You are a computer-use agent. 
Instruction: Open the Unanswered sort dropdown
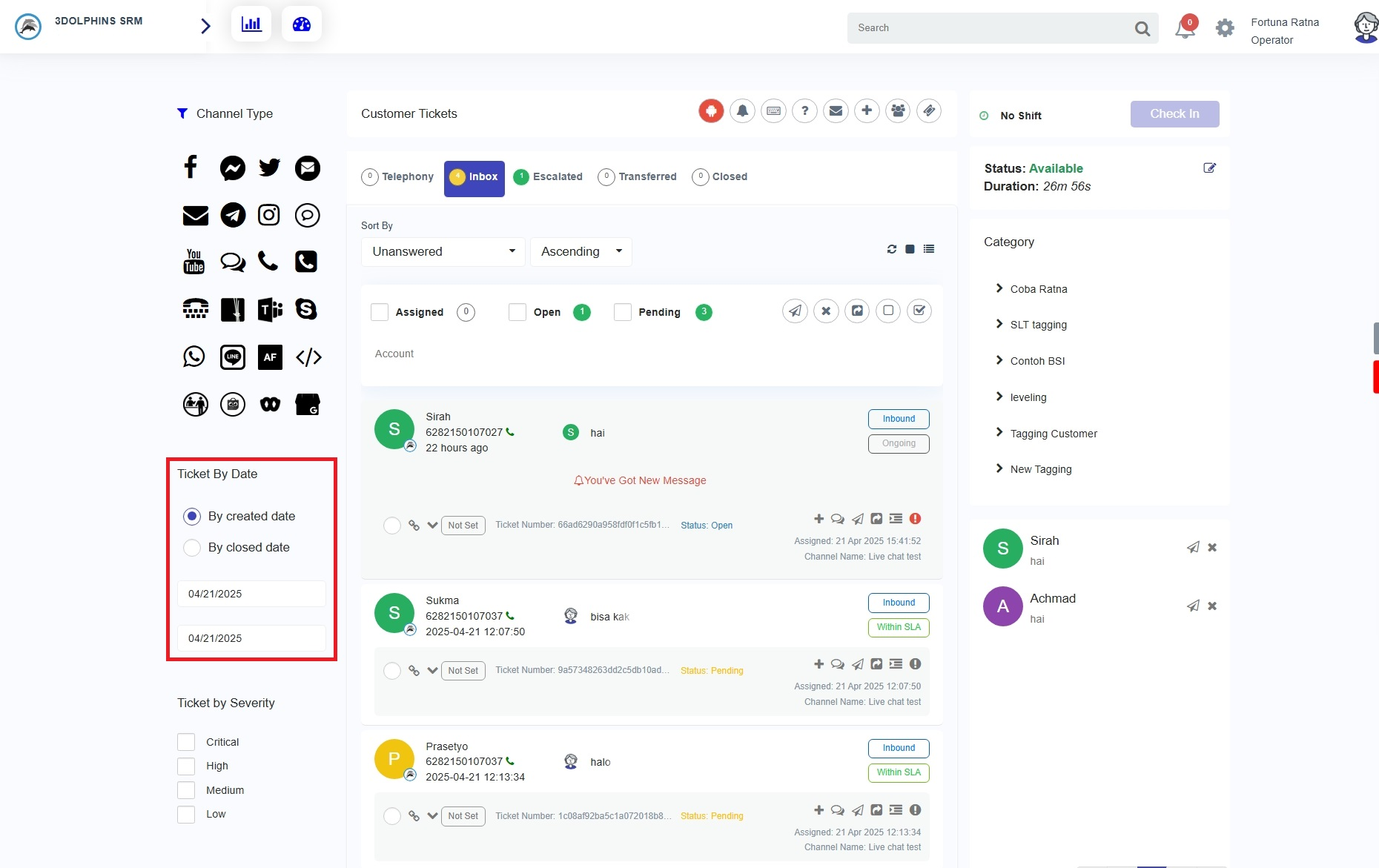443,251
